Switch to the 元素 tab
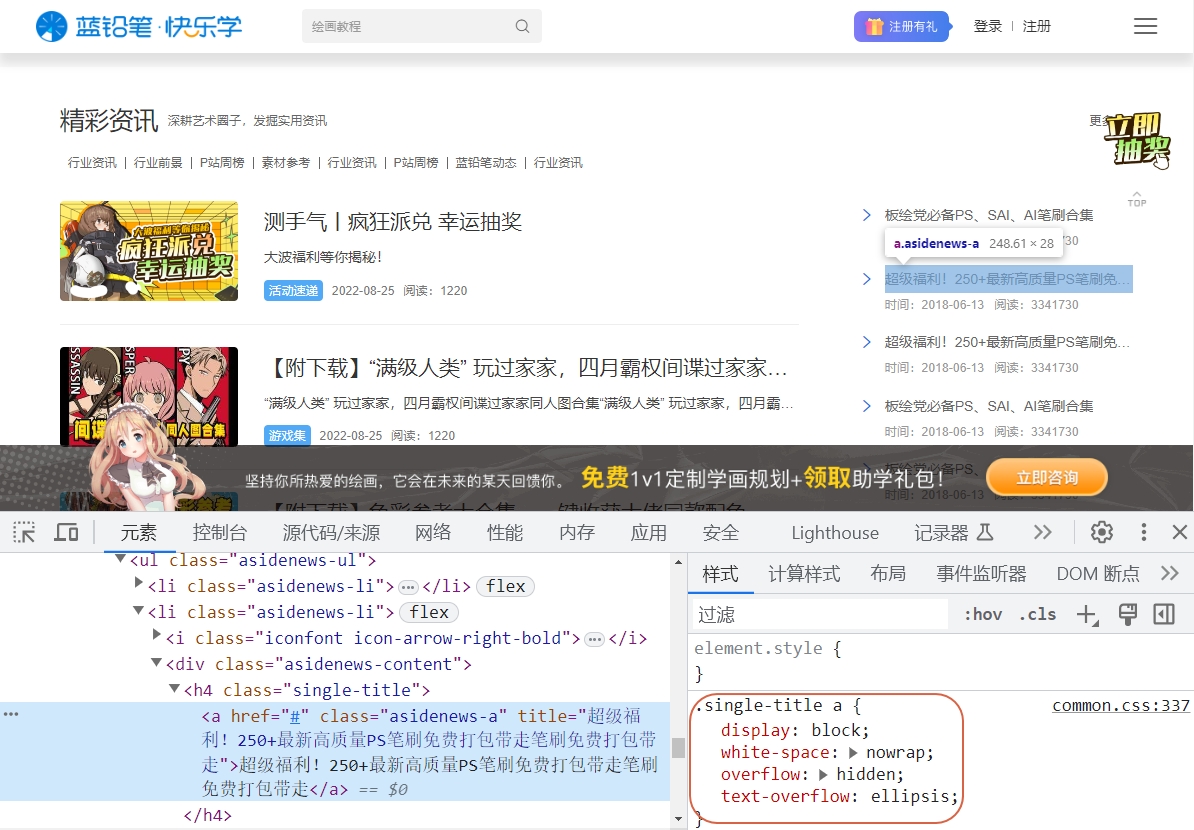This screenshot has width=1194, height=830. click(x=139, y=532)
